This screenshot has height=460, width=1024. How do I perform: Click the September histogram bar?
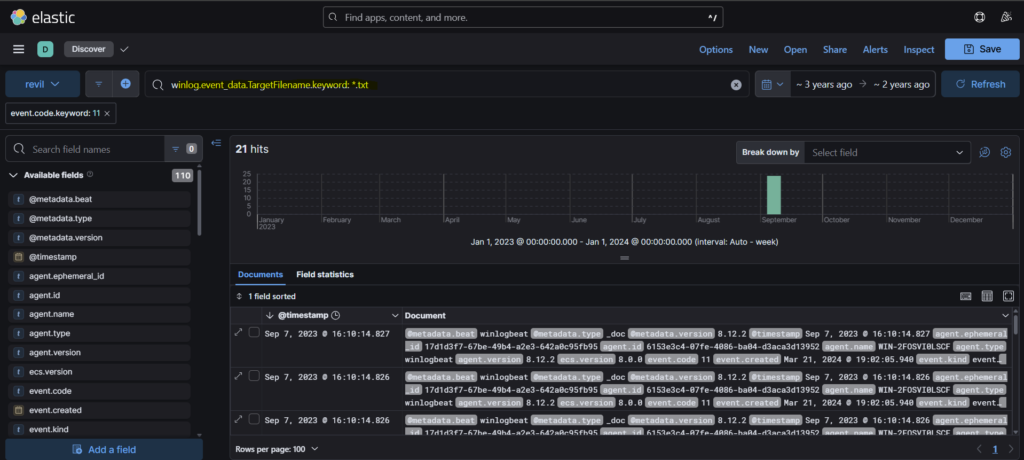[x=773, y=194]
